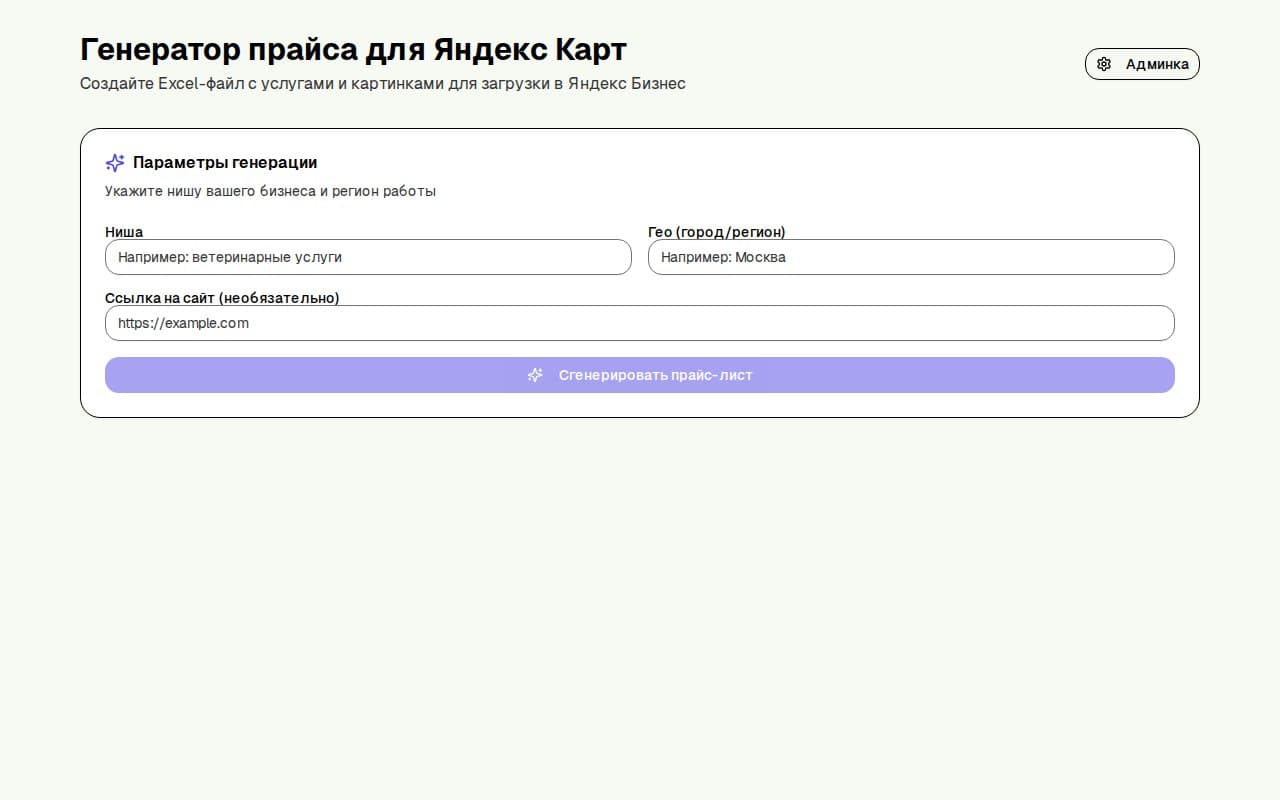Open the Админка panel
Image resolution: width=1280 pixels, height=800 pixels.
click(x=1142, y=63)
